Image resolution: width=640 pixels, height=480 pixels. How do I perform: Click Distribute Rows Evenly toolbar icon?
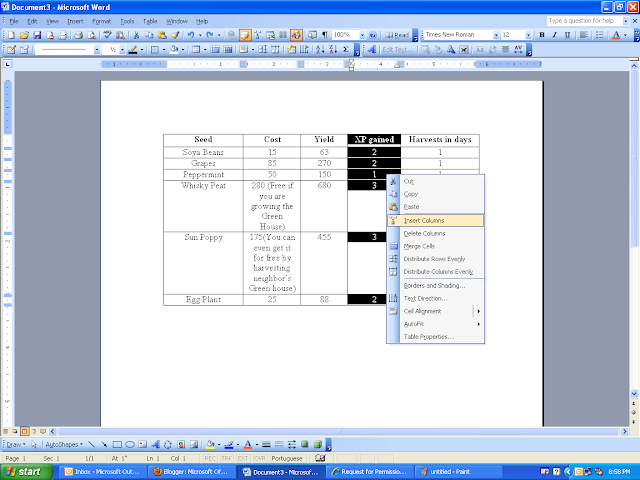[x=262, y=50]
